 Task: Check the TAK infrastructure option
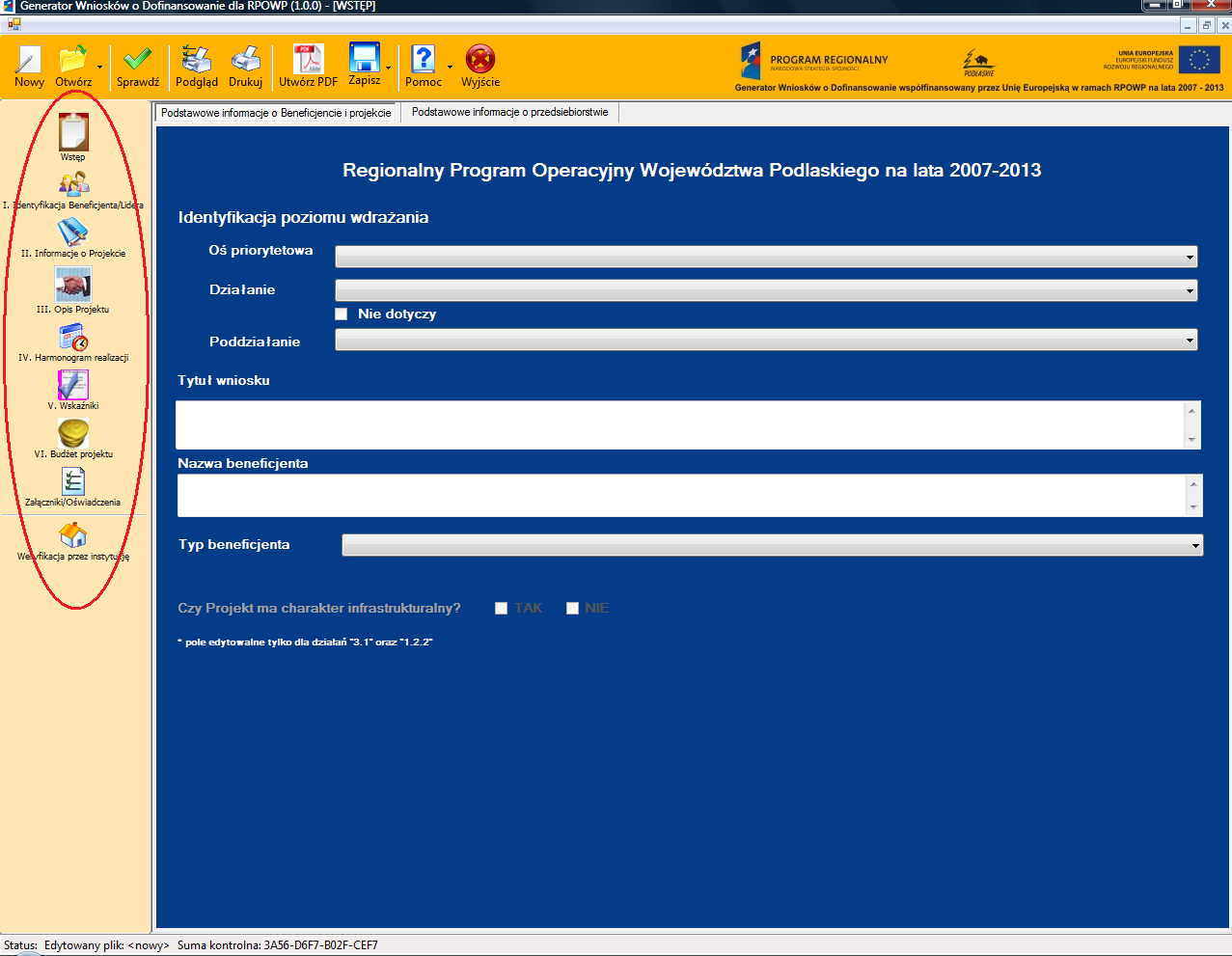coord(501,608)
